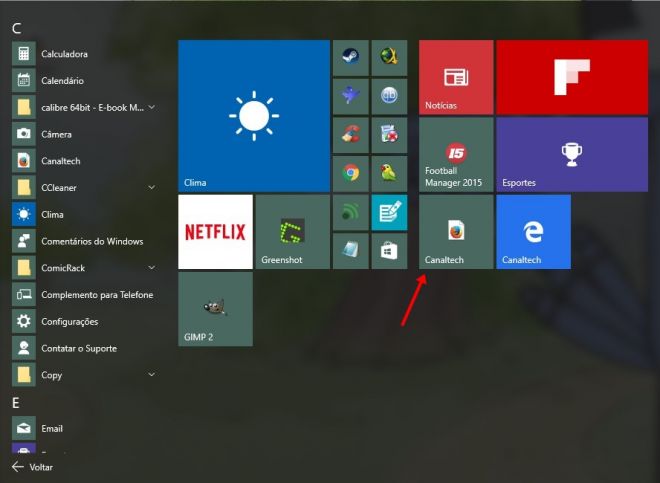
Task: Open the Clima weather large tile
Action: (254, 116)
